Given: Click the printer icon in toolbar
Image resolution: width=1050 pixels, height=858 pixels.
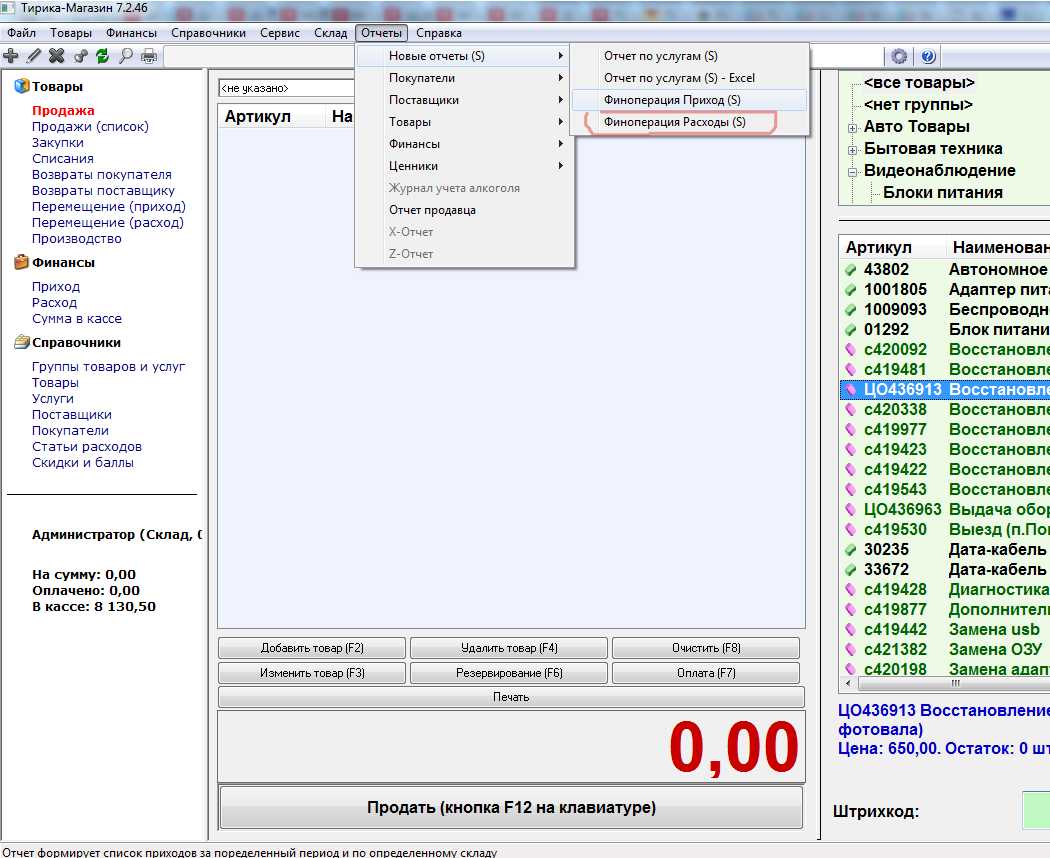Looking at the screenshot, I should click(x=149, y=56).
